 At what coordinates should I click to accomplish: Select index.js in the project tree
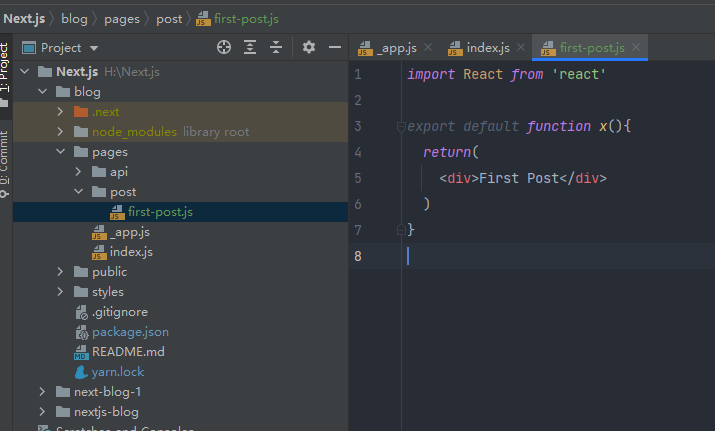[x=181, y=252]
